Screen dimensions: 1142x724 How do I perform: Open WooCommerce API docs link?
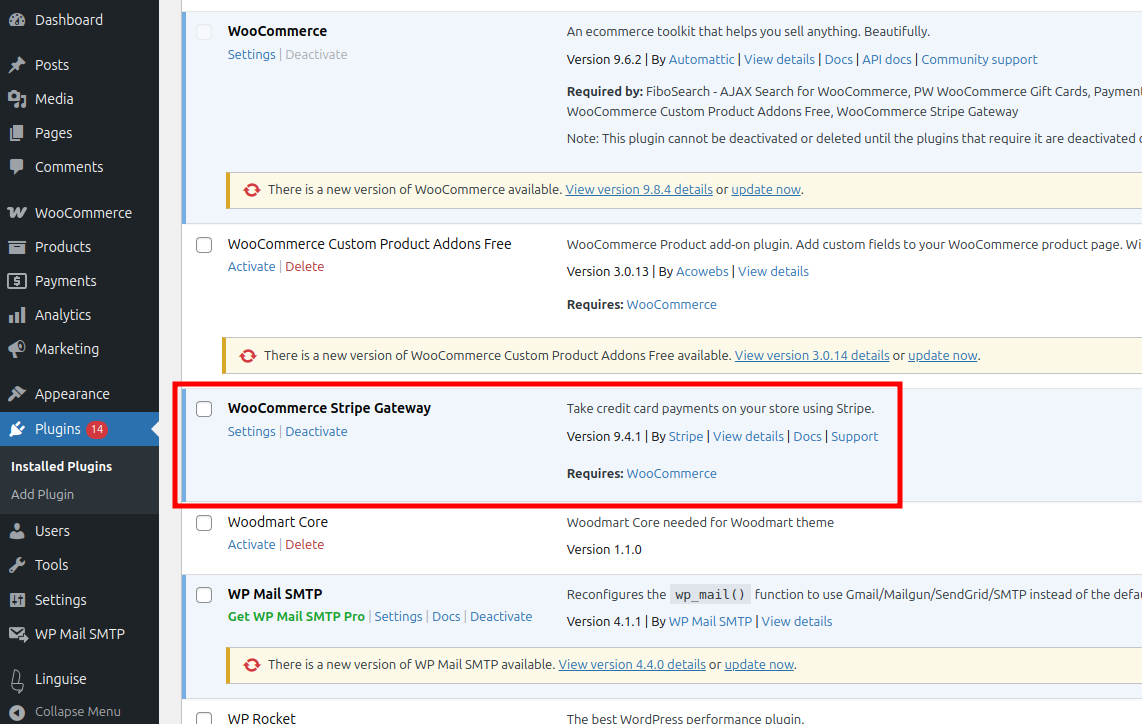pyautogui.click(x=887, y=60)
